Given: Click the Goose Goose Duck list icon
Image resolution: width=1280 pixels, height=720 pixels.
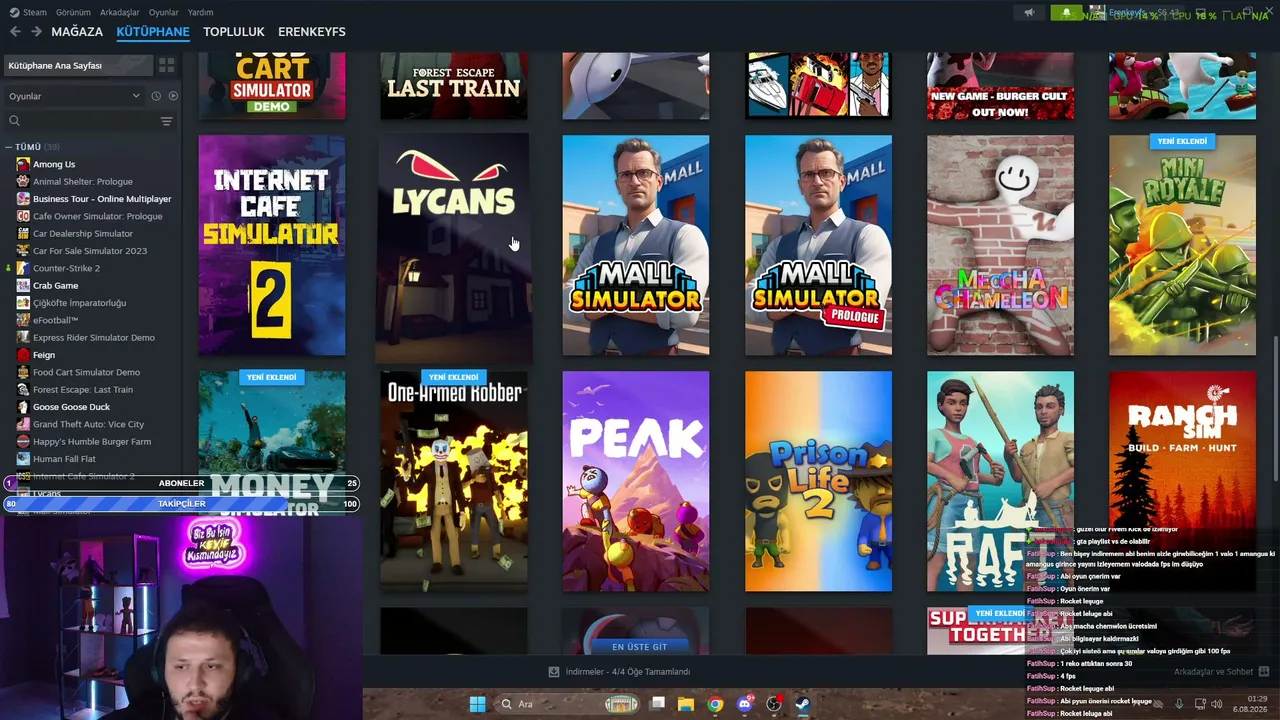Looking at the screenshot, I should (23, 407).
